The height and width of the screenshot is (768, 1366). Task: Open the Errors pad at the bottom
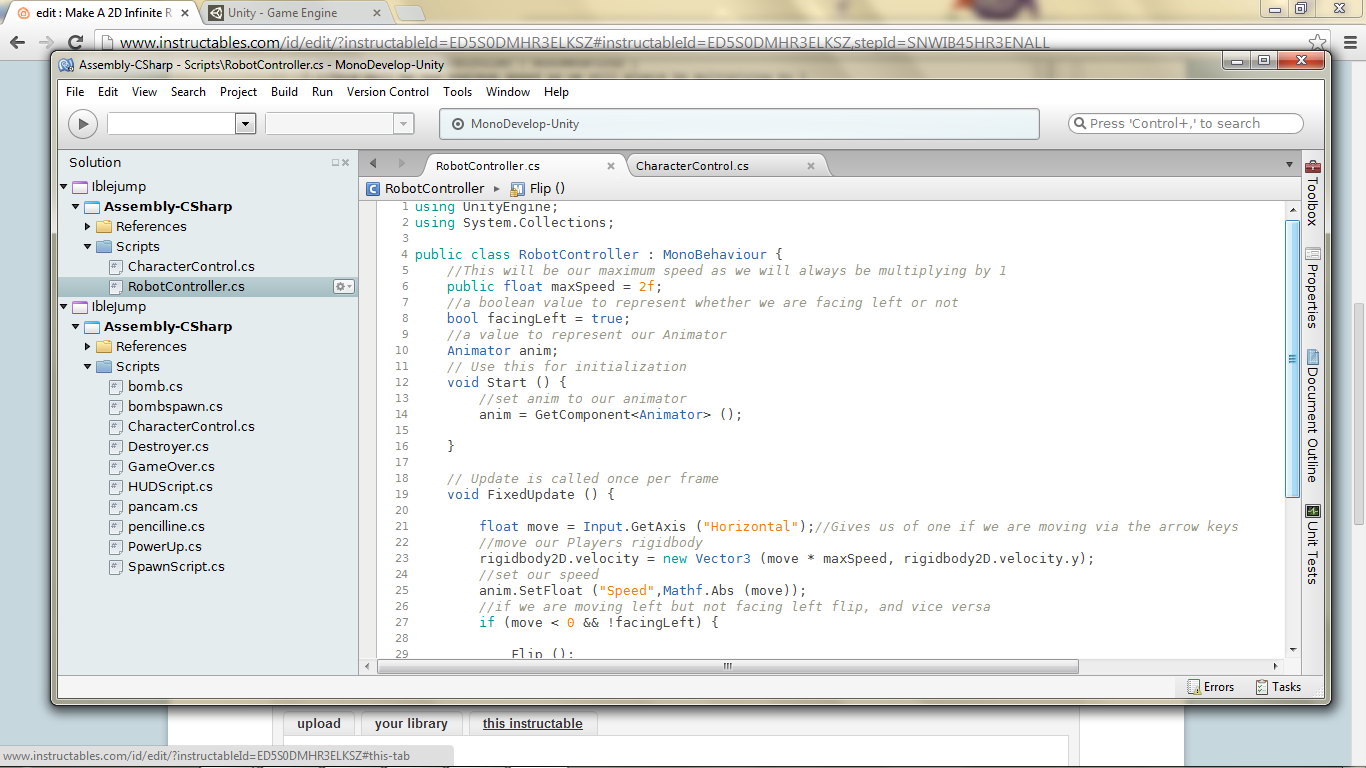1211,687
